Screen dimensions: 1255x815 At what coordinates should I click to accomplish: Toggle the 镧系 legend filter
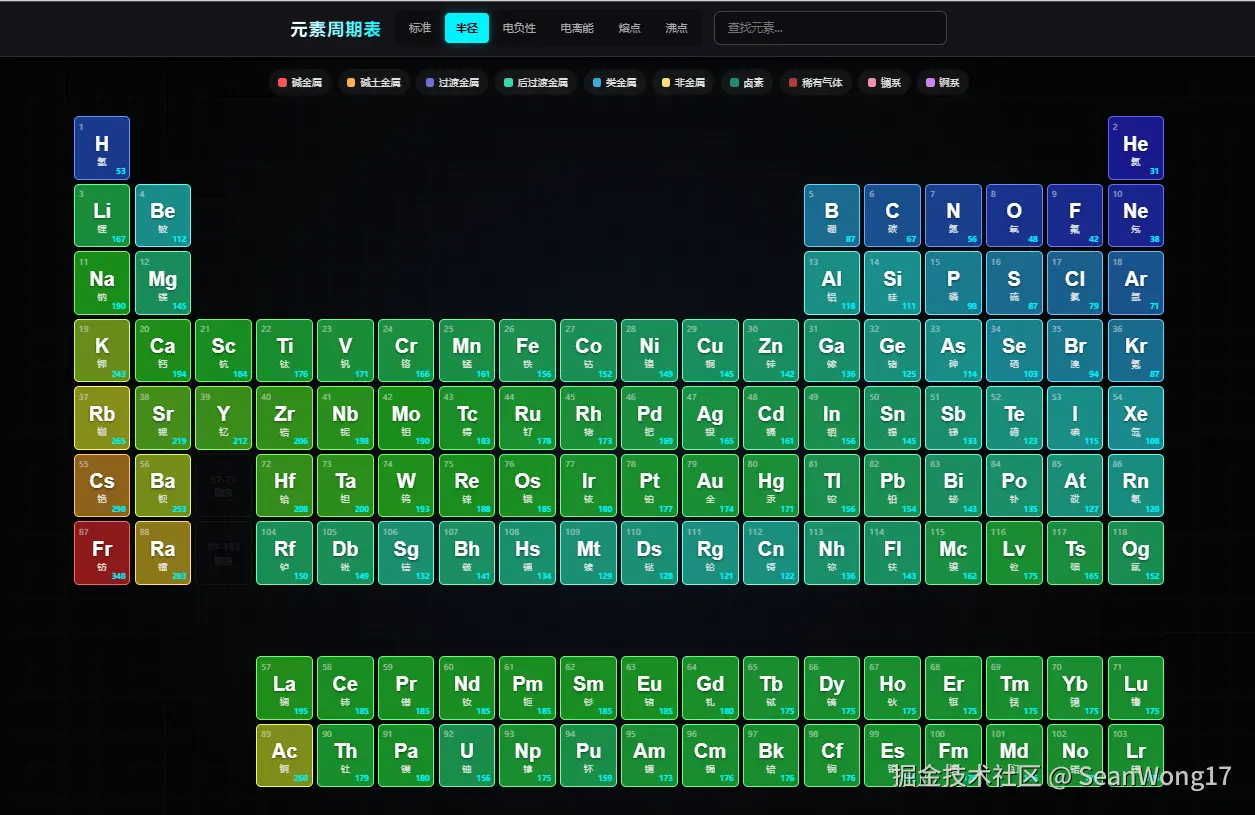[884, 82]
